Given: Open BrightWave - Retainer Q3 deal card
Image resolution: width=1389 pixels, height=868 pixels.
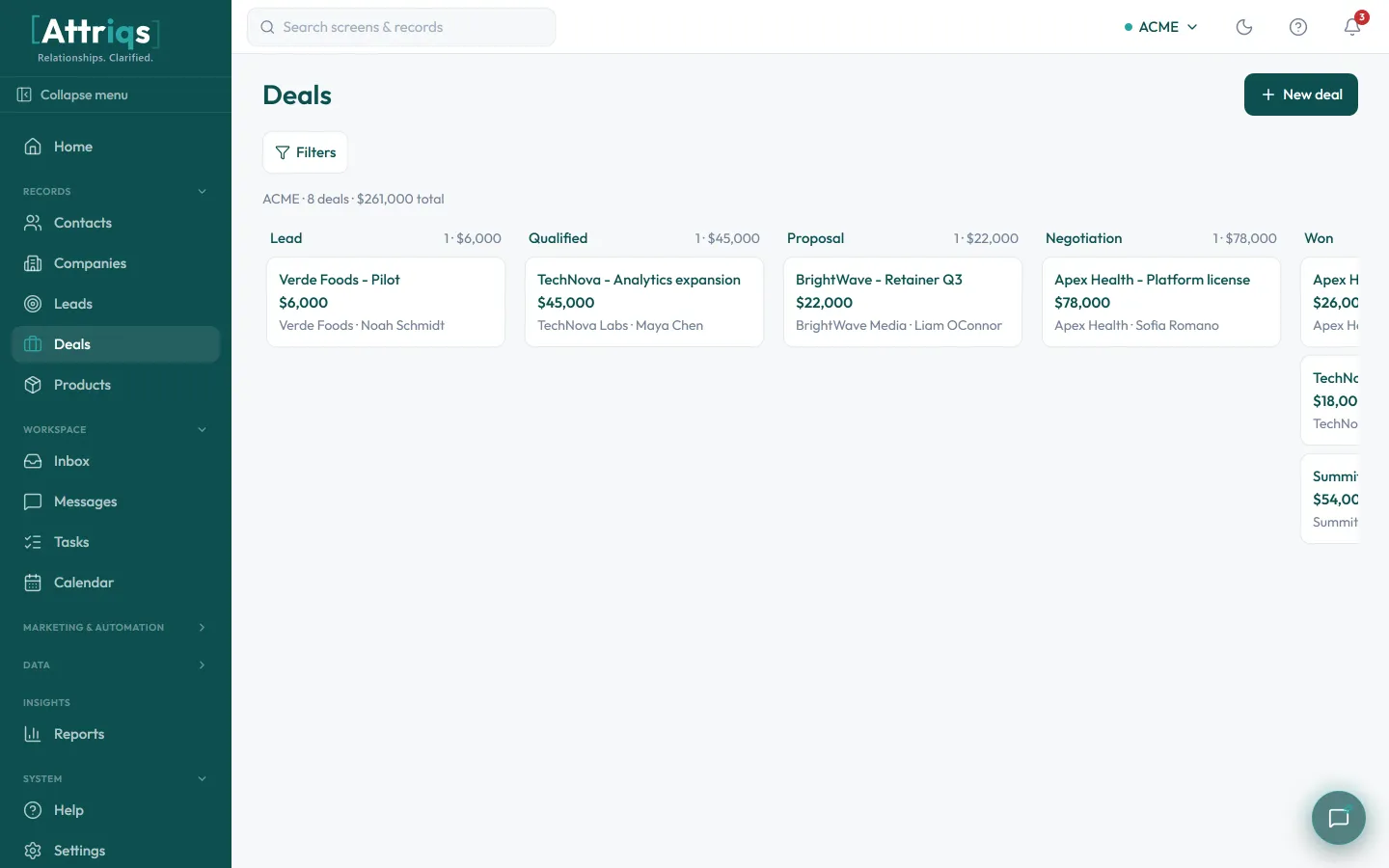Looking at the screenshot, I should point(903,302).
